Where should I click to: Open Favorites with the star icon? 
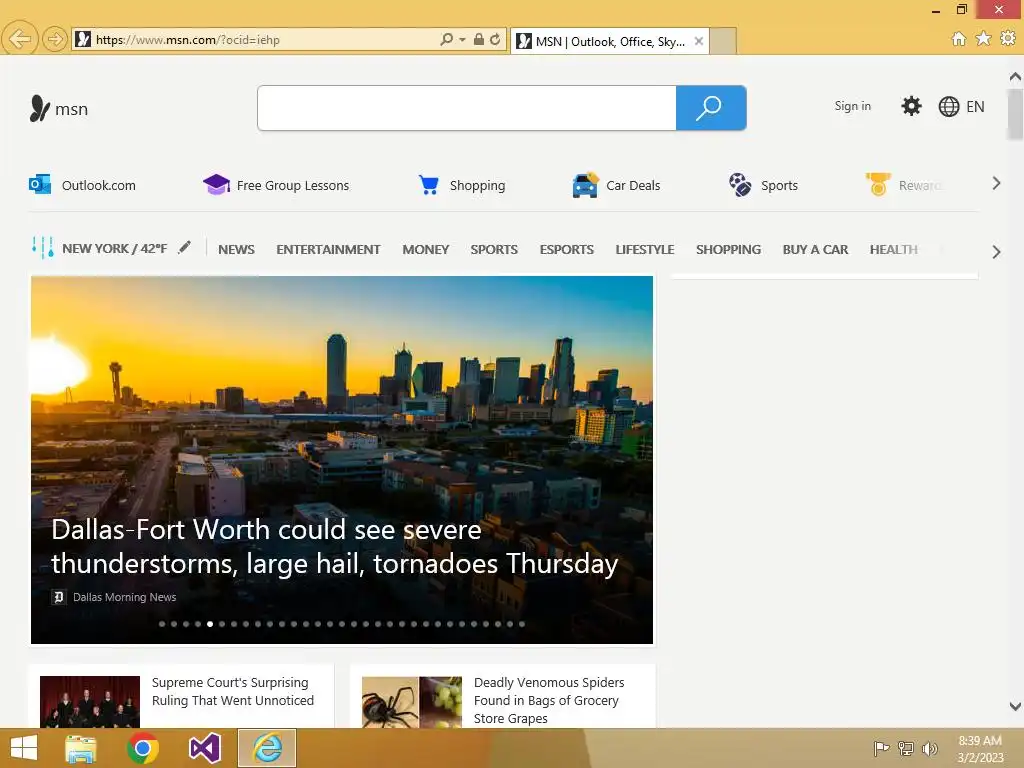click(984, 39)
